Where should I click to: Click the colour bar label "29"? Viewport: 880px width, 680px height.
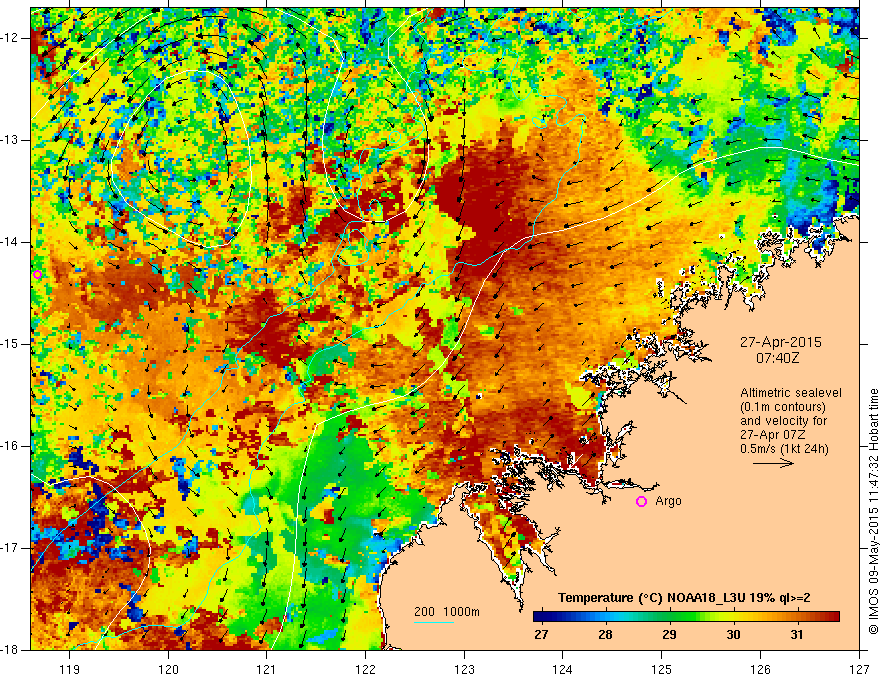(669, 635)
